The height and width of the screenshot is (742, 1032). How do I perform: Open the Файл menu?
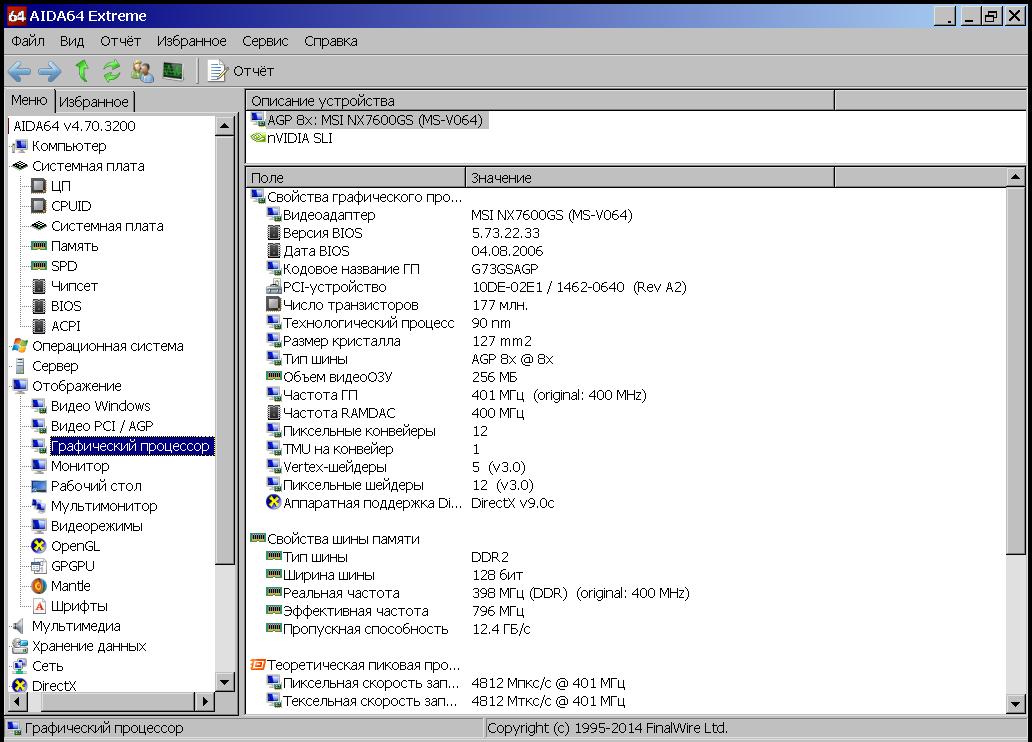tap(28, 41)
